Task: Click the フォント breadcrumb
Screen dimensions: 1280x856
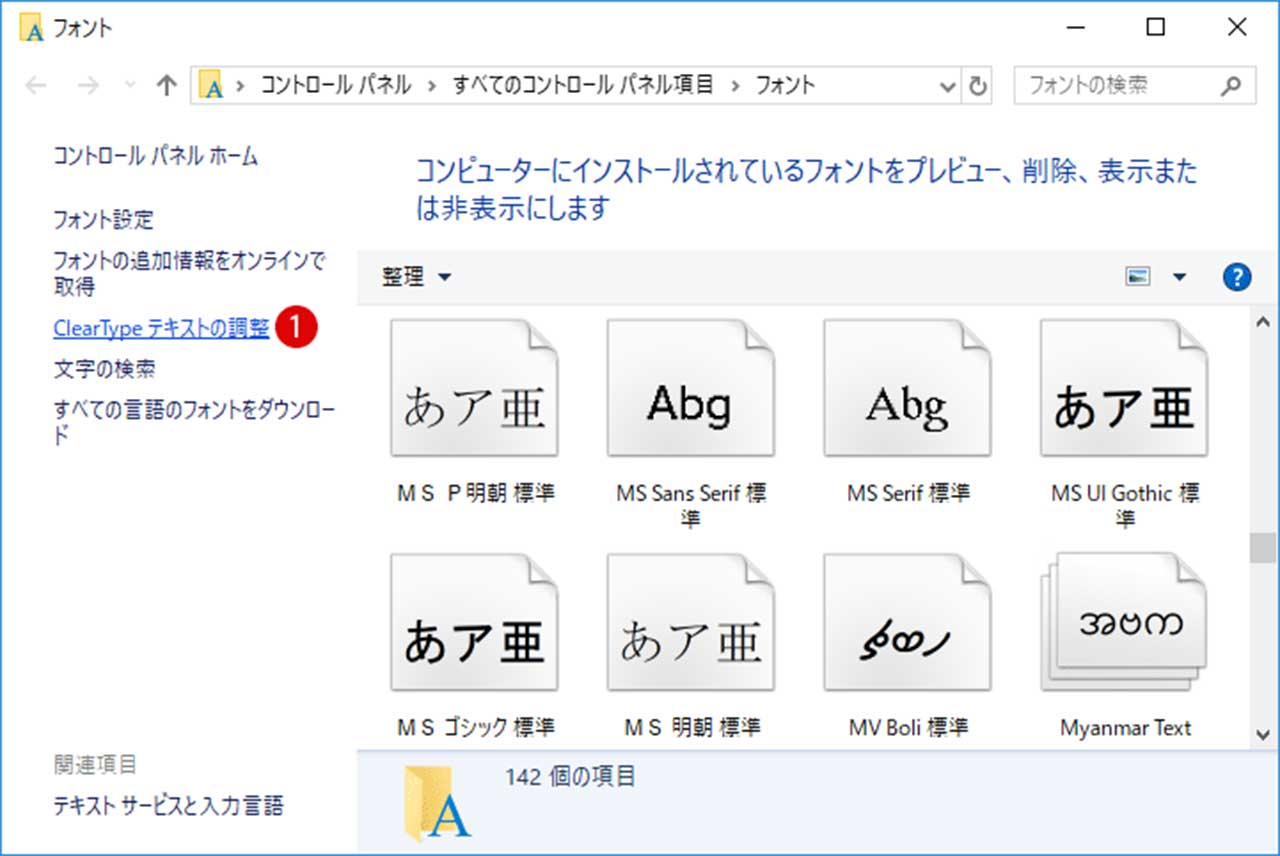Action: [x=786, y=86]
